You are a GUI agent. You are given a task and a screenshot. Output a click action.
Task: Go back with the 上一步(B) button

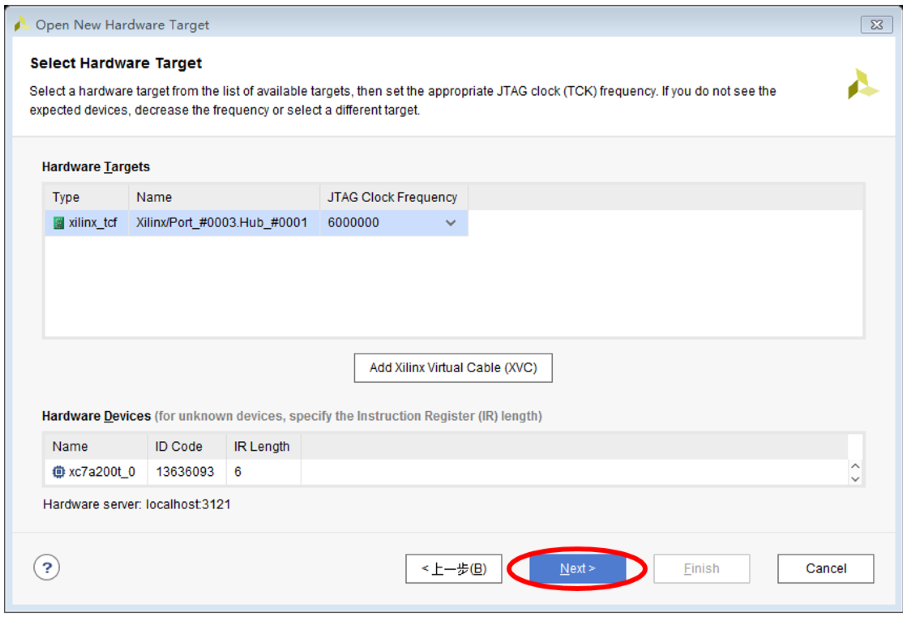tap(454, 569)
